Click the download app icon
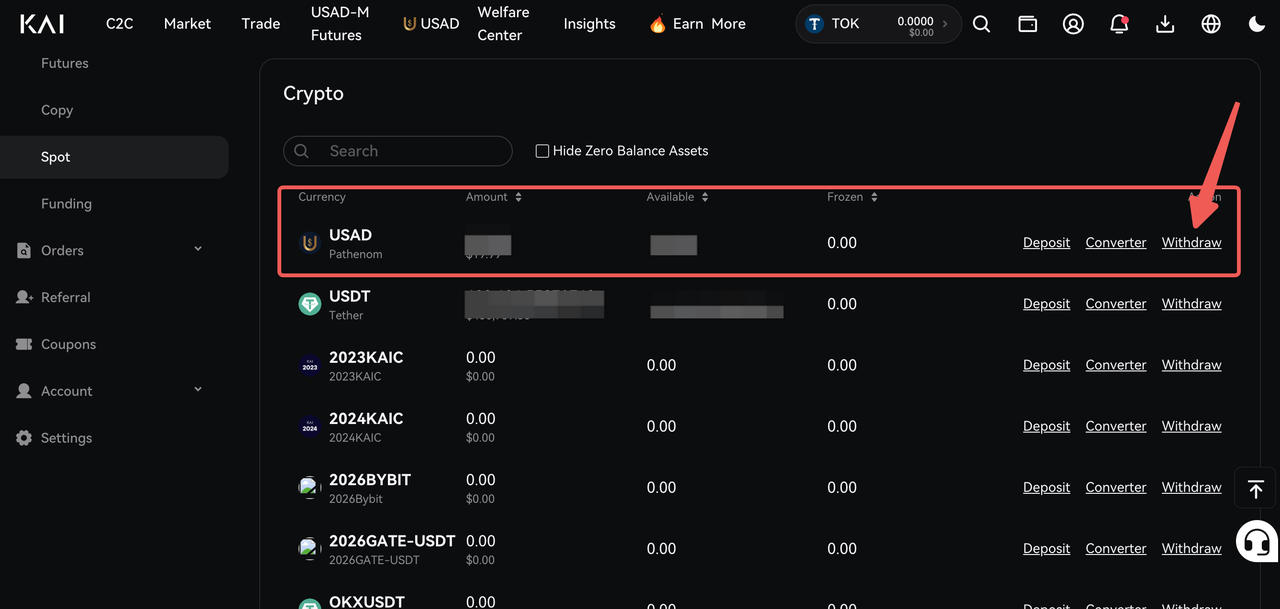 coord(1165,24)
